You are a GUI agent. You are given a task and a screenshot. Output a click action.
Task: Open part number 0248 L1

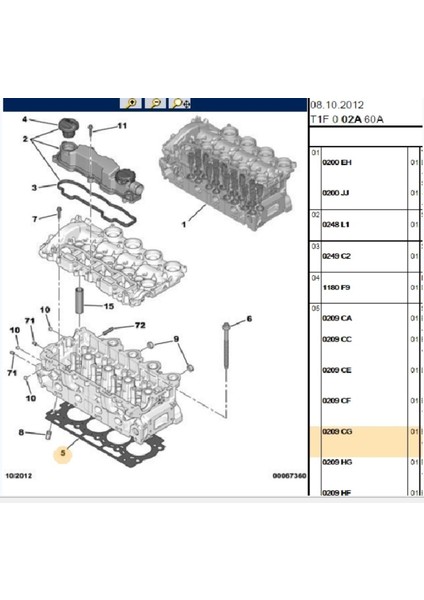click(336, 225)
